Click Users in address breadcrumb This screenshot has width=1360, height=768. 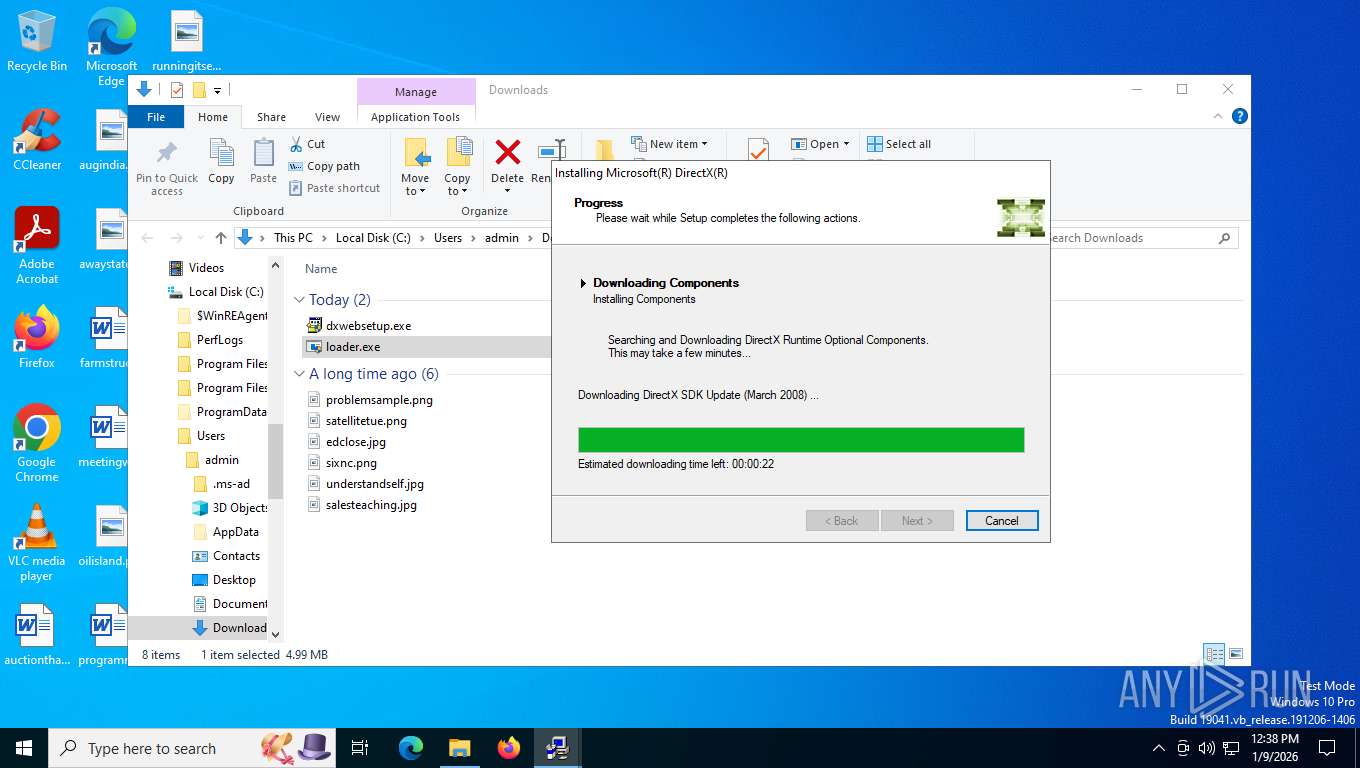(448, 238)
